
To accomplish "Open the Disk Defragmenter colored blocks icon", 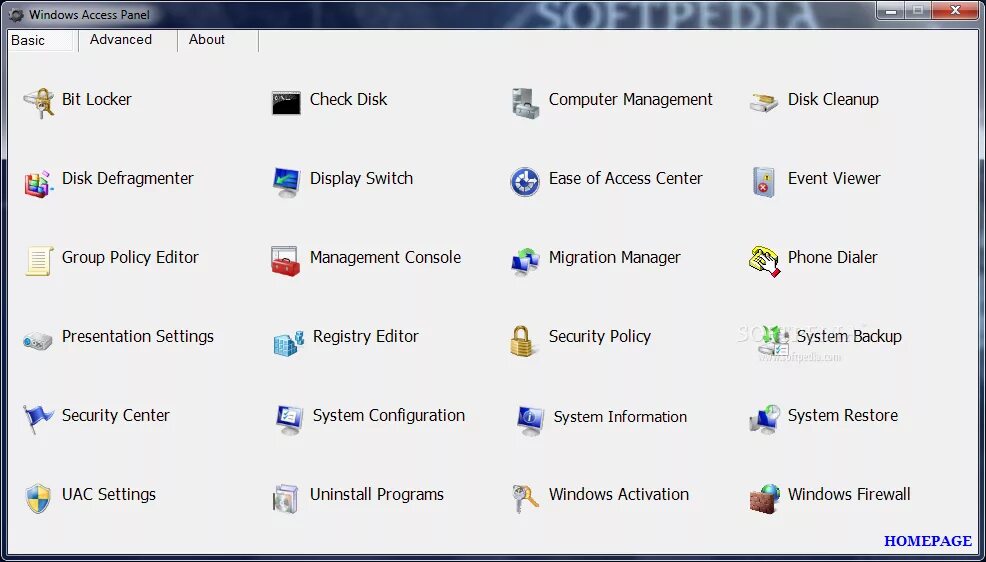I will tap(38, 184).
